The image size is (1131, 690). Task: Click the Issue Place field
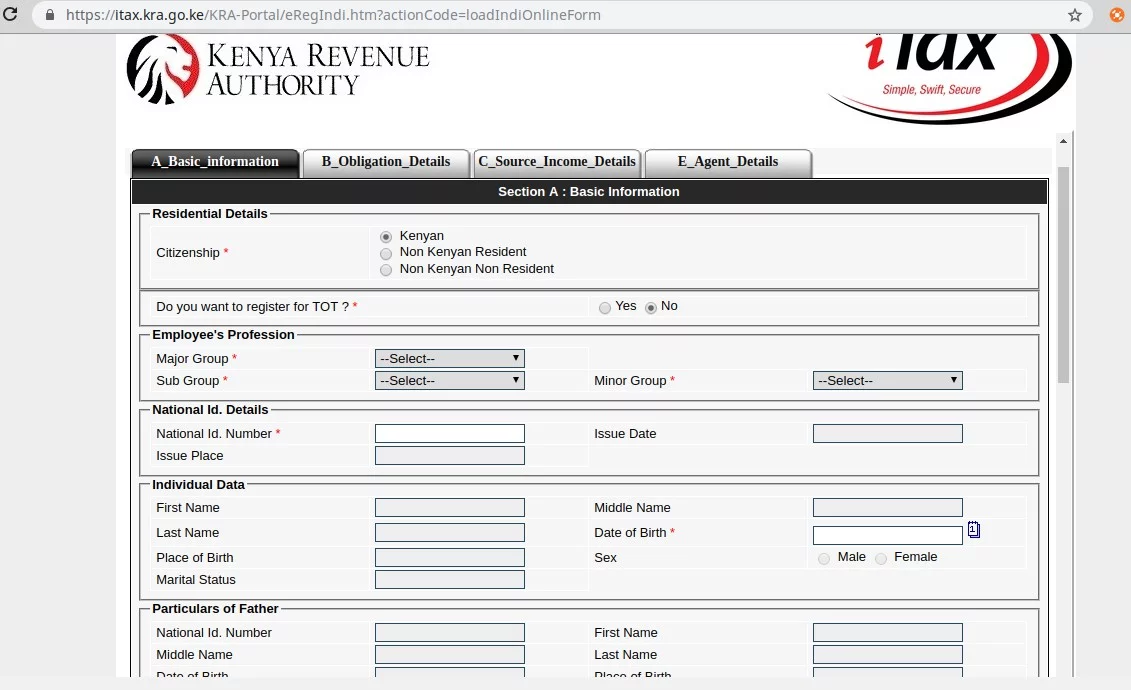449,456
